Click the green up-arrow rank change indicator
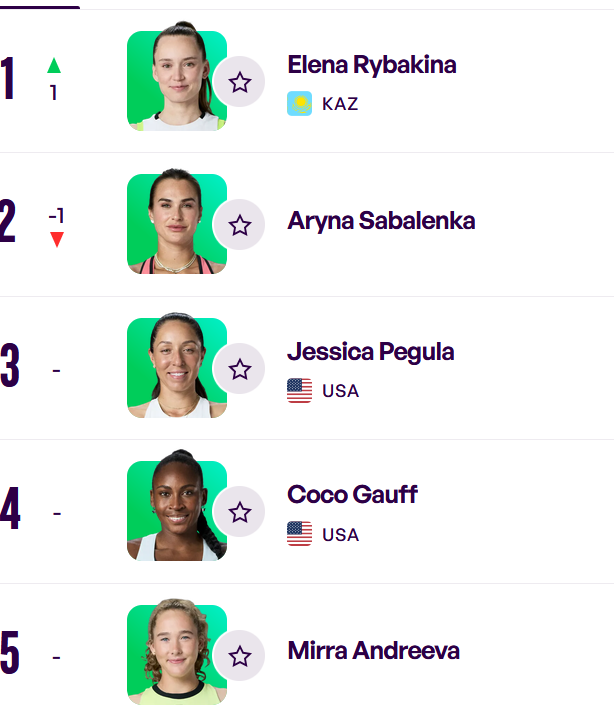The height and width of the screenshot is (717, 614). (54, 66)
